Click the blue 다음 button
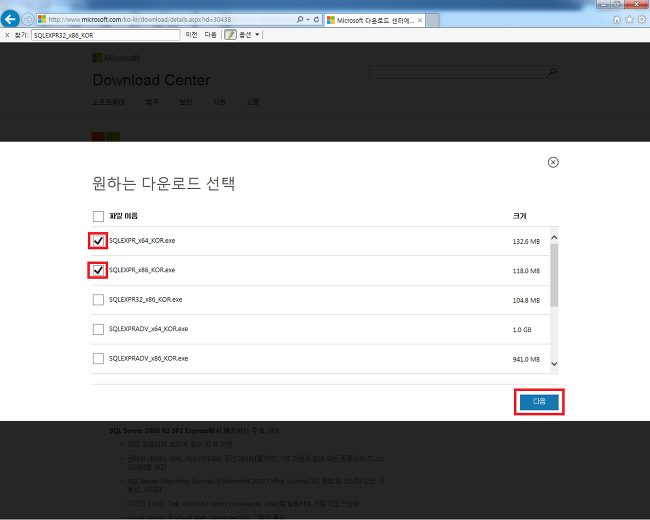 click(x=539, y=401)
